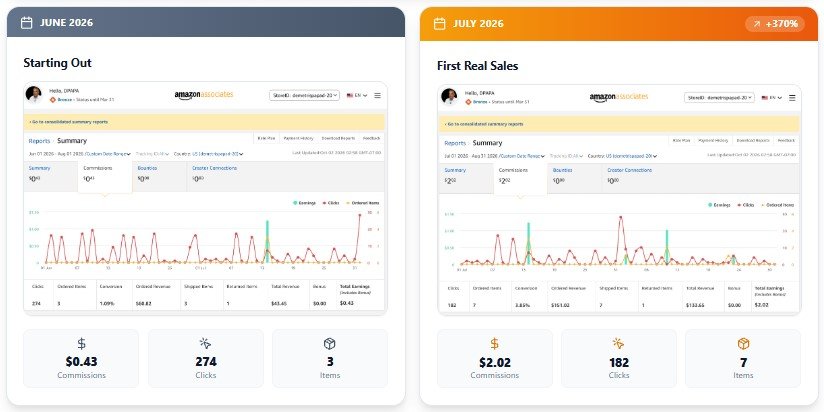Open EN language dropdown in July screenshot
The image size is (824, 412).
tap(772, 98)
